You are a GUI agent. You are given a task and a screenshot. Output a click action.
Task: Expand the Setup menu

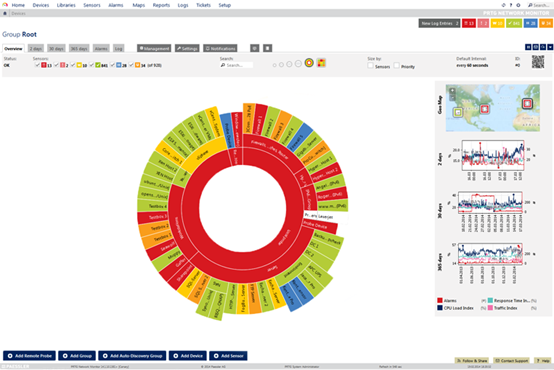point(224,5)
